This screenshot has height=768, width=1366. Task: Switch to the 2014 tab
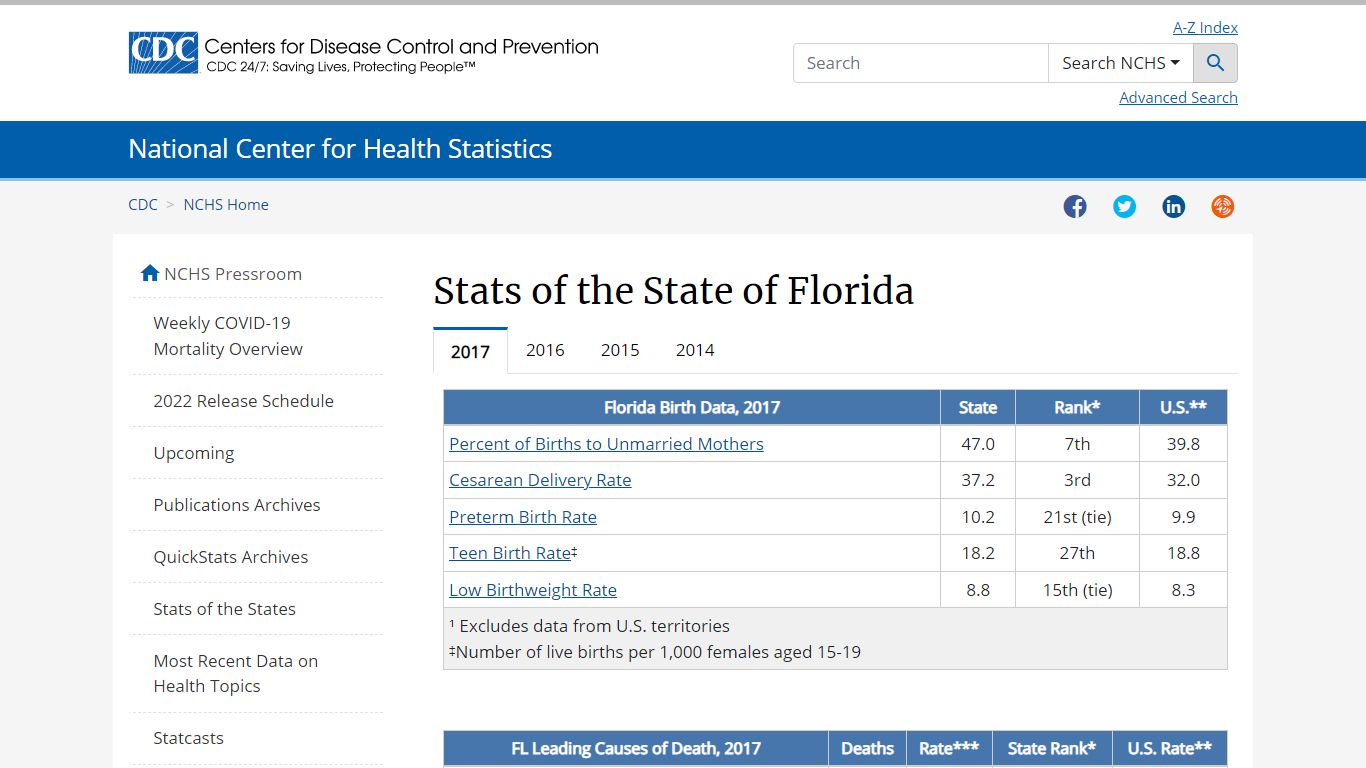point(695,350)
